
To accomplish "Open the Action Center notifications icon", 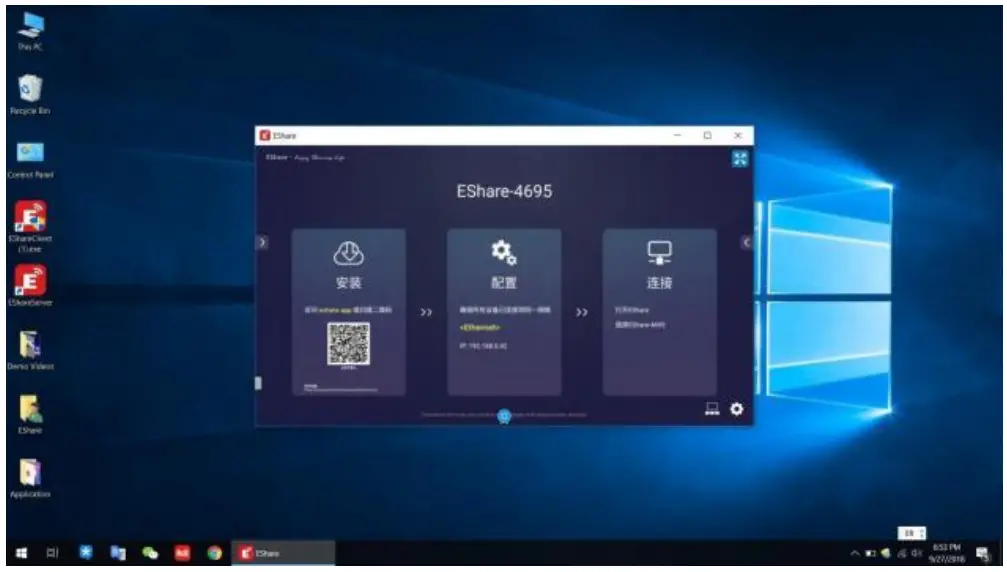I will [983, 553].
